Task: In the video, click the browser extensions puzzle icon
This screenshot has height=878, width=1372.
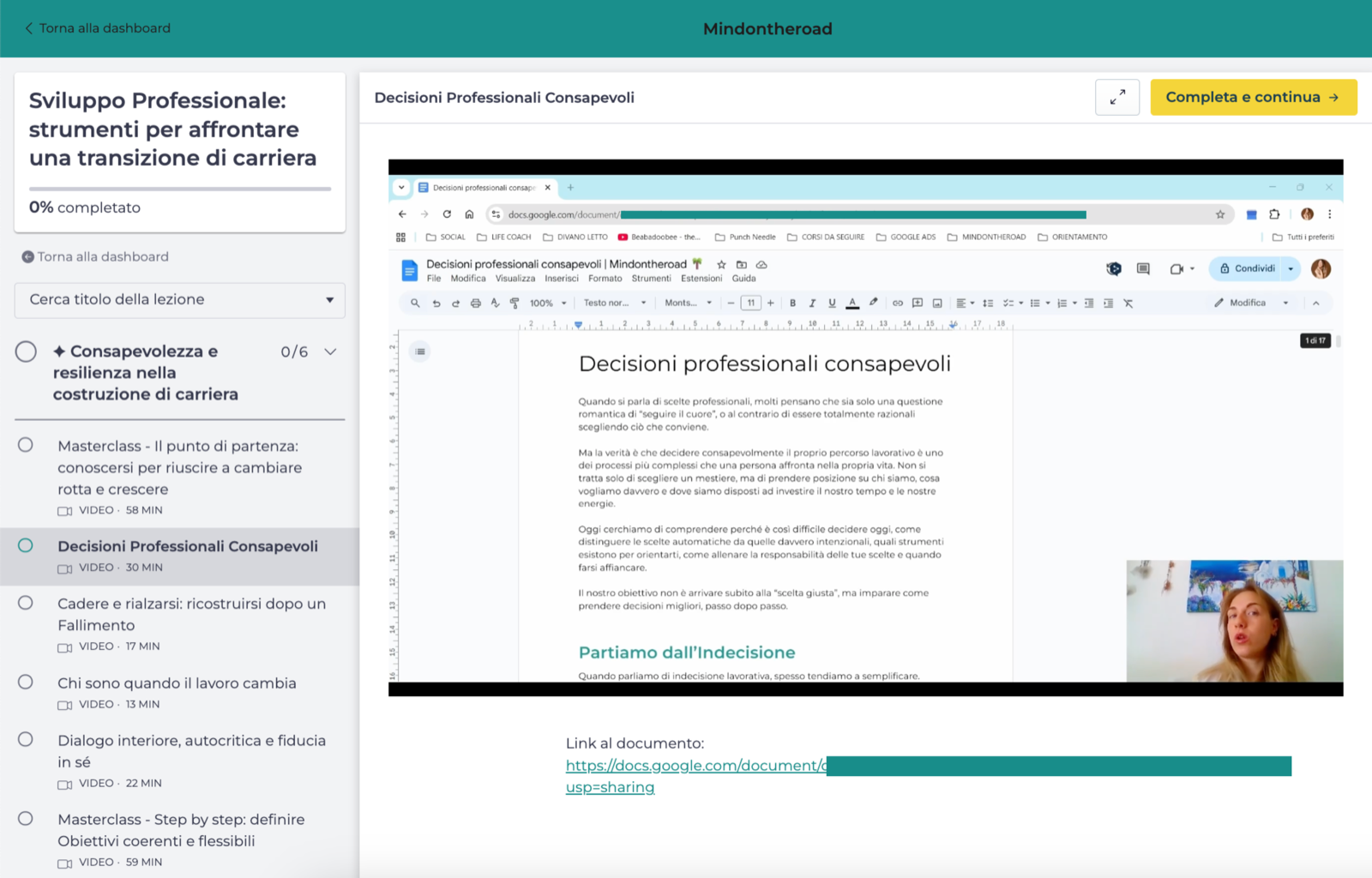Action: (1274, 214)
